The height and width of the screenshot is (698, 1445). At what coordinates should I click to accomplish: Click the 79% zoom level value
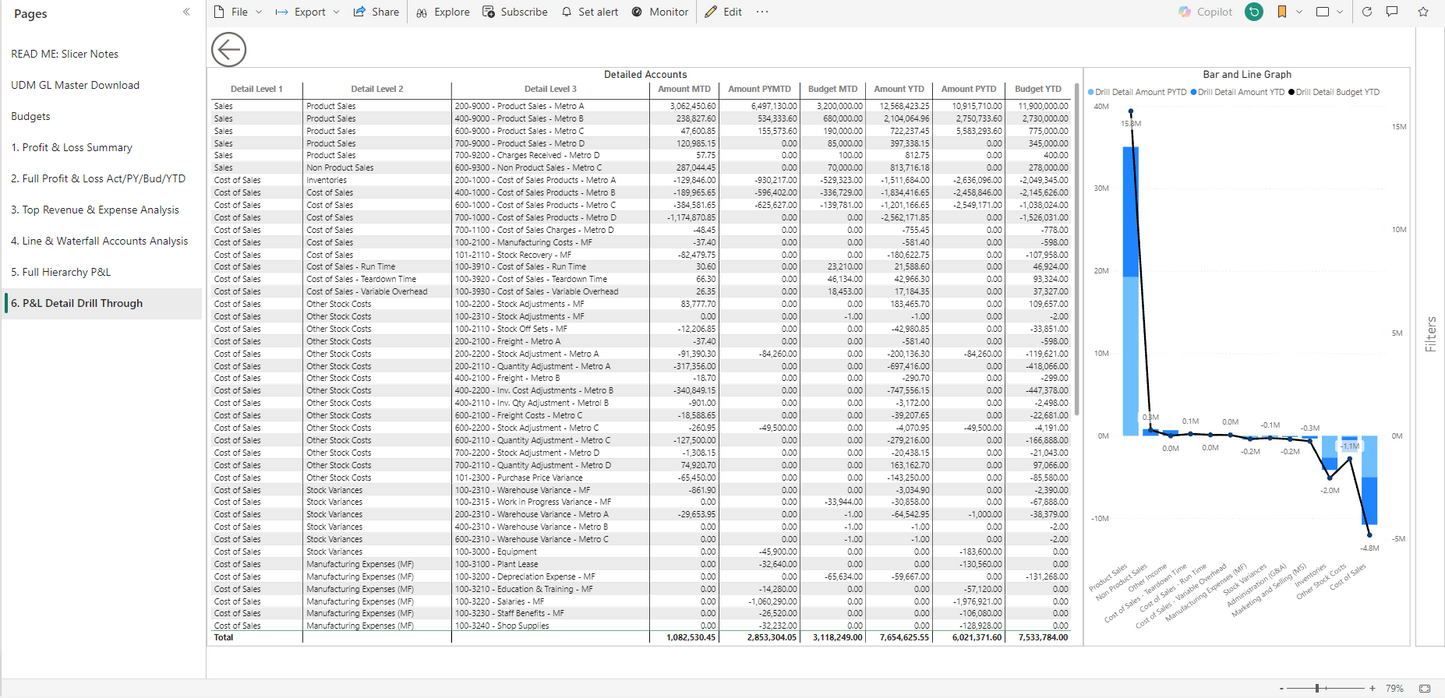point(1394,688)
